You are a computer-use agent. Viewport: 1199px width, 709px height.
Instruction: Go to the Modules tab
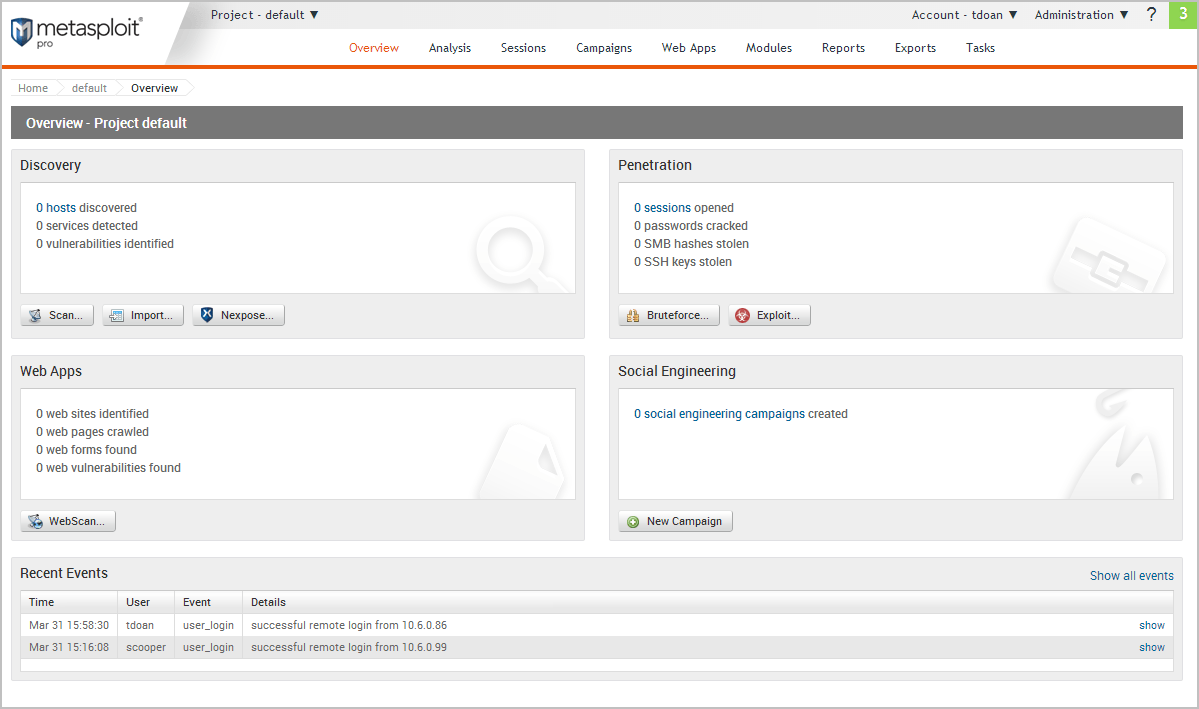(x=769, y=48)
